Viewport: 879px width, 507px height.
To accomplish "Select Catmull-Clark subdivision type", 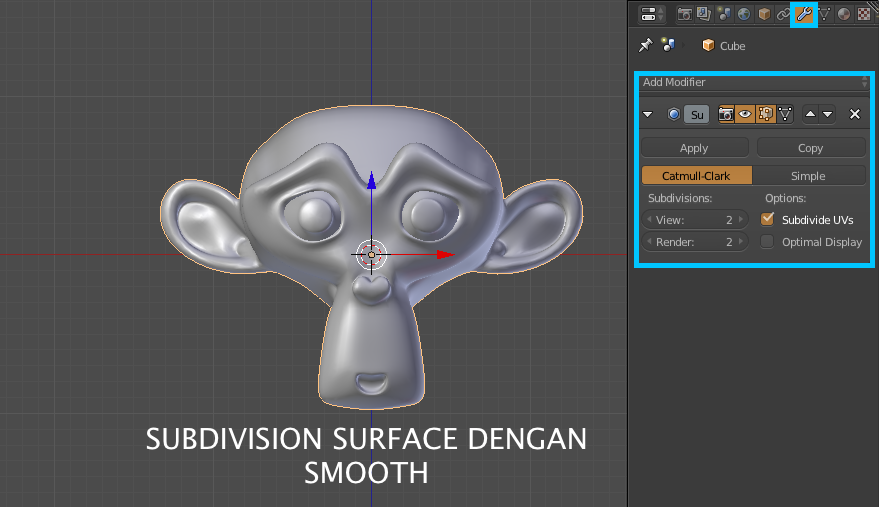I will [696, 176].
